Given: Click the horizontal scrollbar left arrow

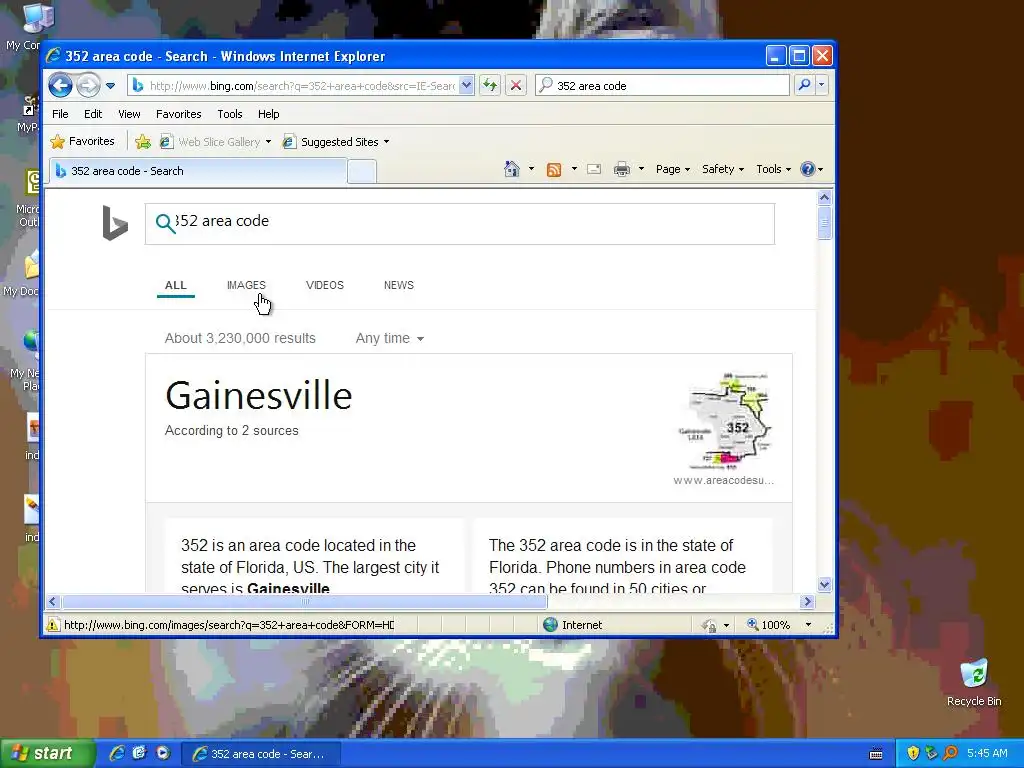Looking at the screenshot, I should point(53,601).
